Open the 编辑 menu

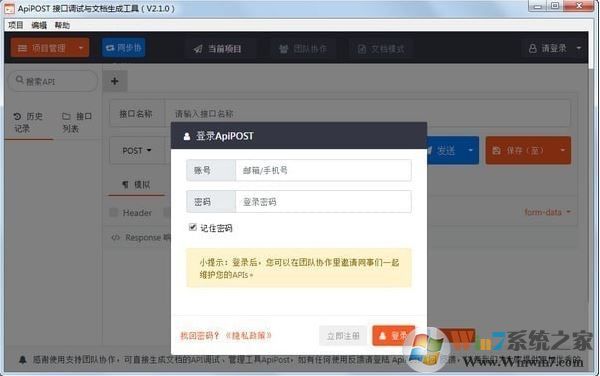(x=39, y=25)
